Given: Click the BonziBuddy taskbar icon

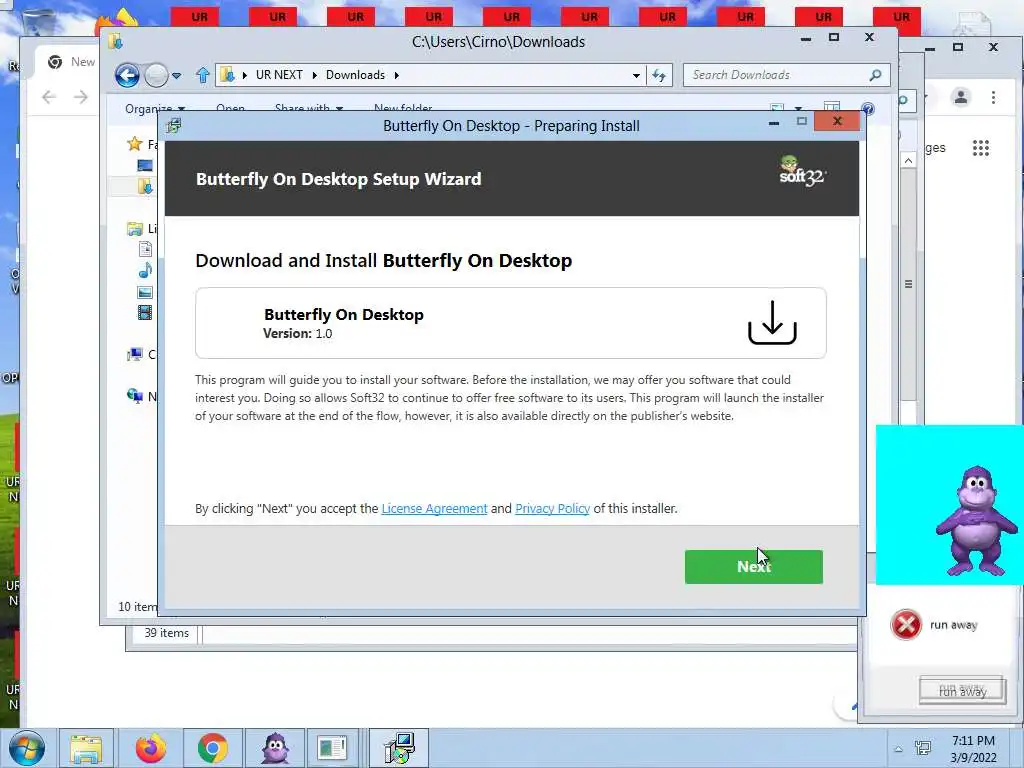Looking at the screenshot, I should coord(275,748).
